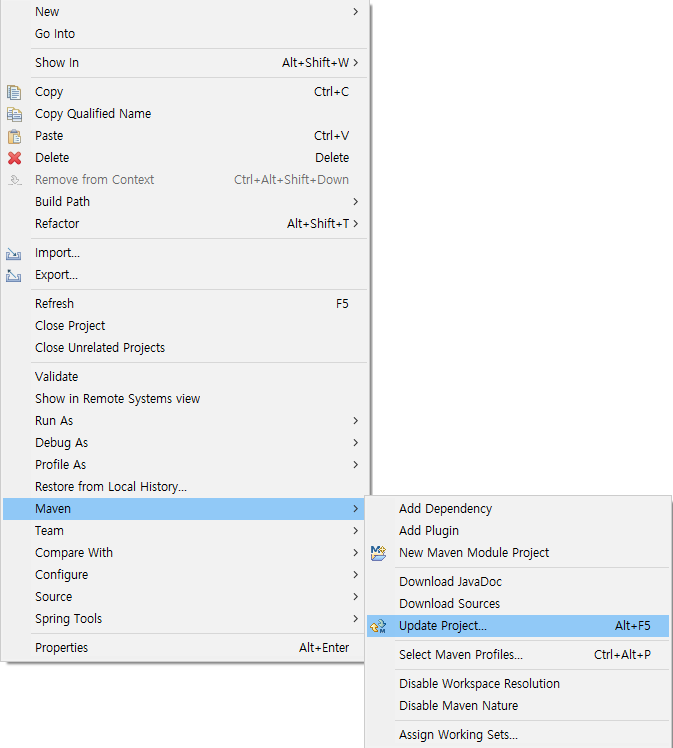
Task: Open Select Maven Profiles...
Action: [518, 655]
